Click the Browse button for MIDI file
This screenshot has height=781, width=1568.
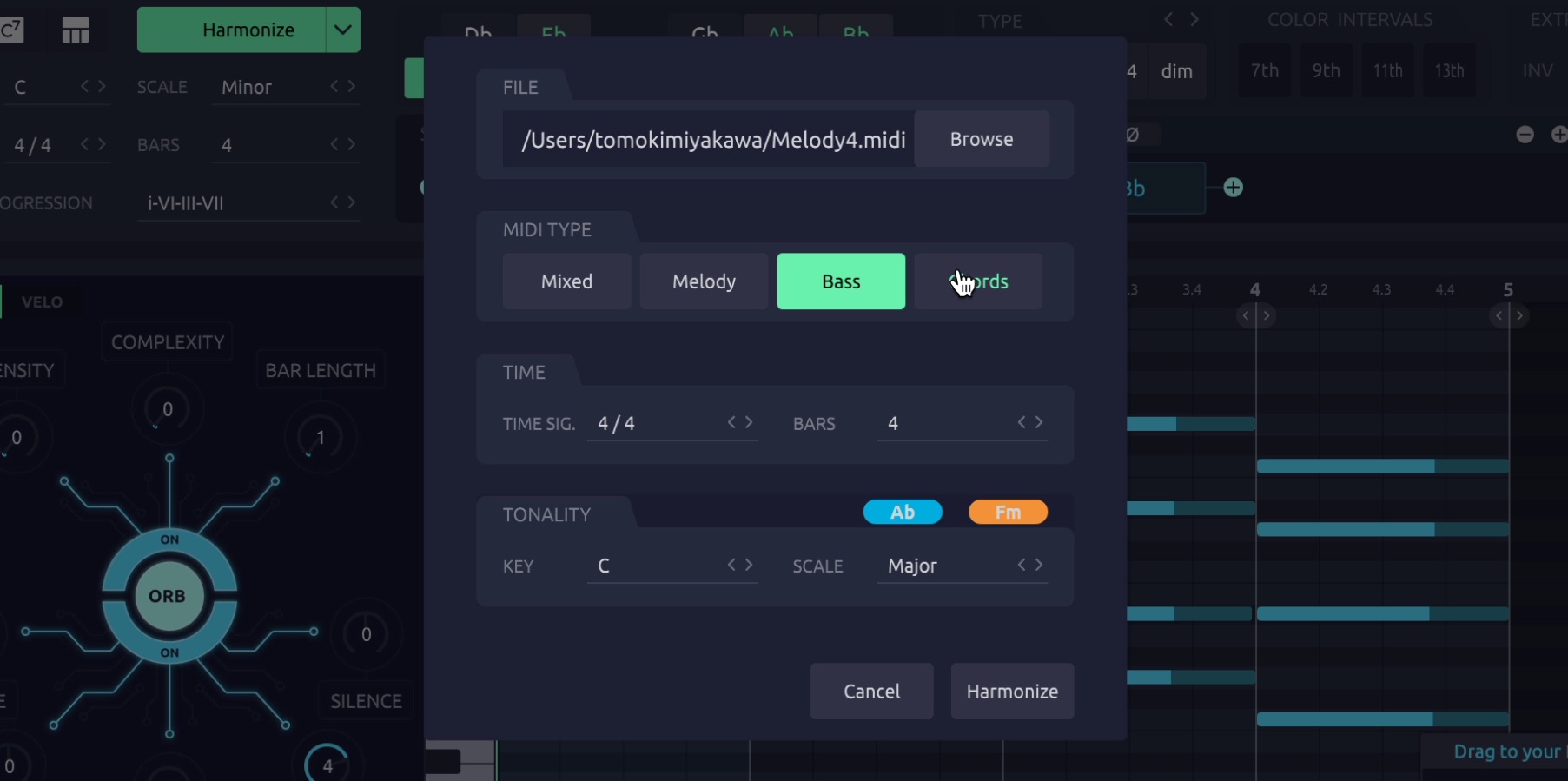click(x=982, y=139)
